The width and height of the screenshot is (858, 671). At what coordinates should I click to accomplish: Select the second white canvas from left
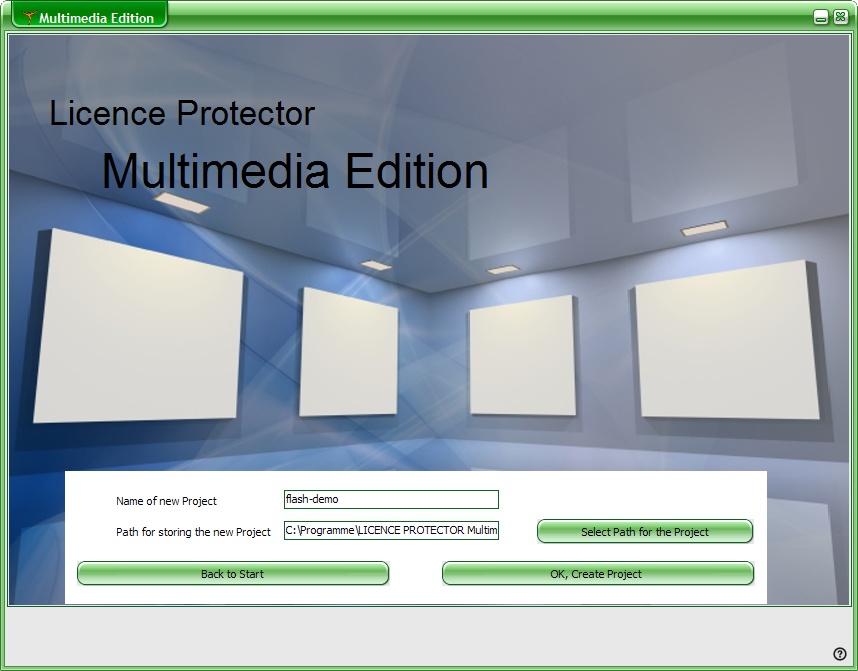tap(348, 352)
